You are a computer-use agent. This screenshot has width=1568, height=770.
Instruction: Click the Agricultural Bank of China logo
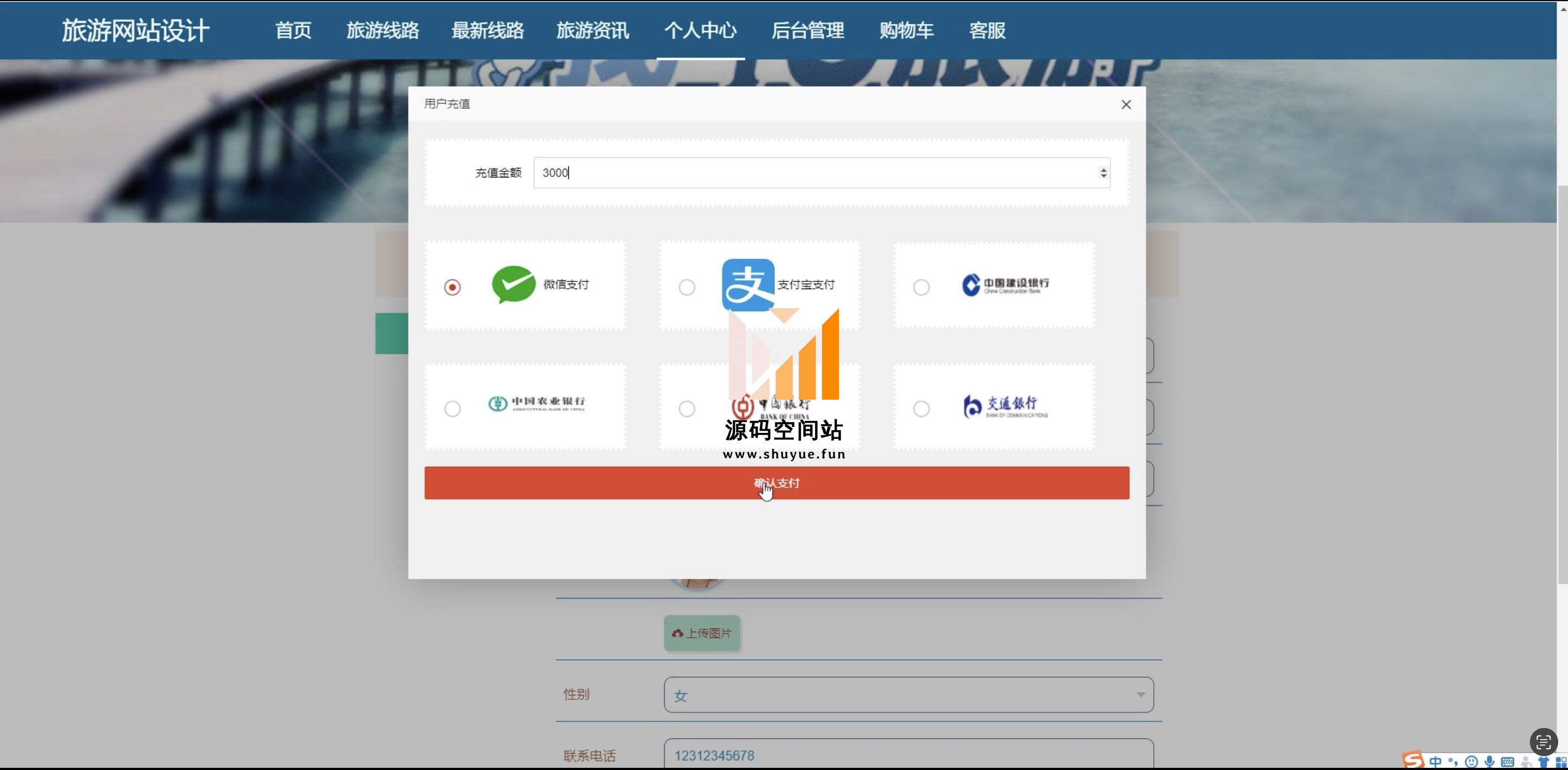point(536,404)
